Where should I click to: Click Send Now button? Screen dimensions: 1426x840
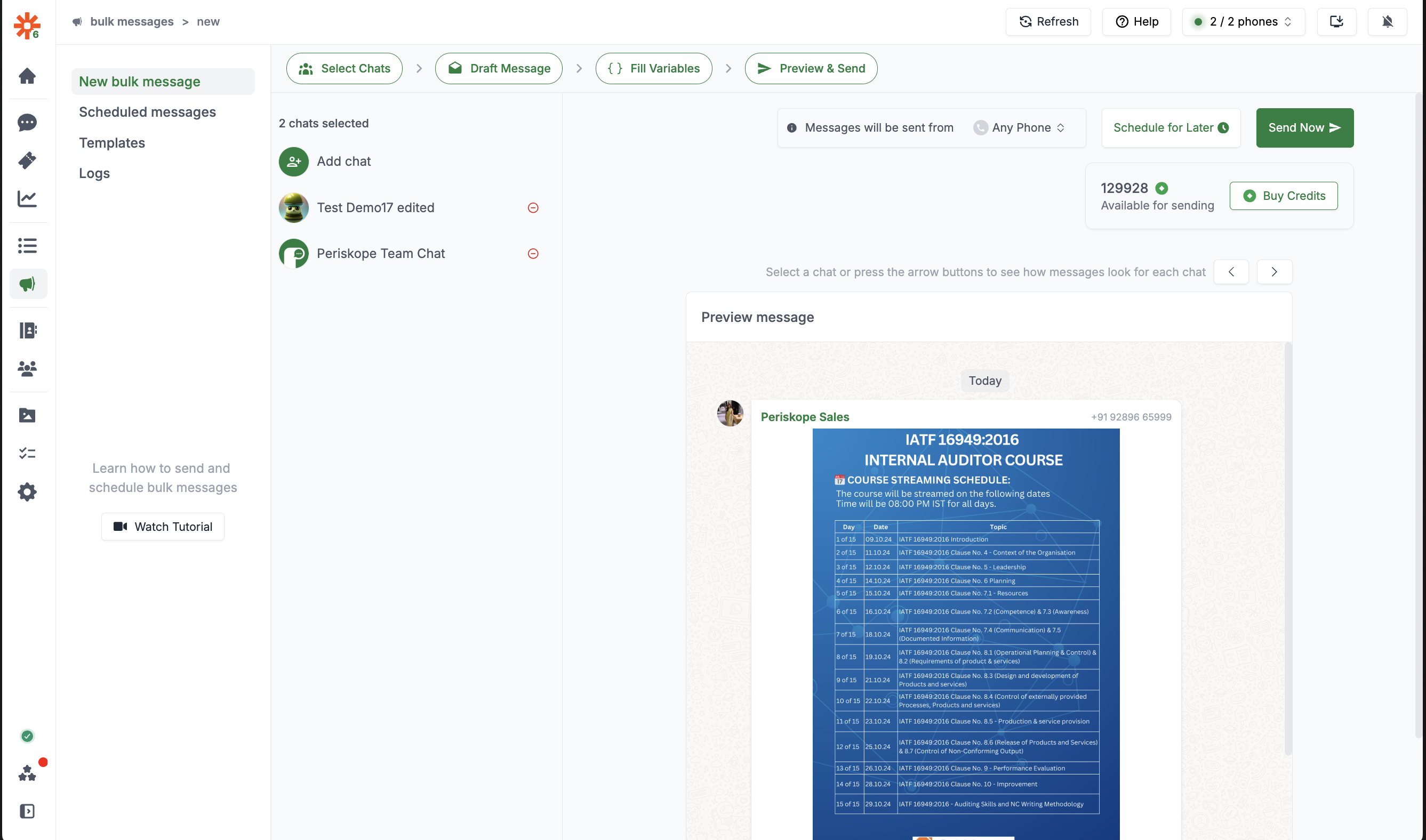click(1305, 128)
